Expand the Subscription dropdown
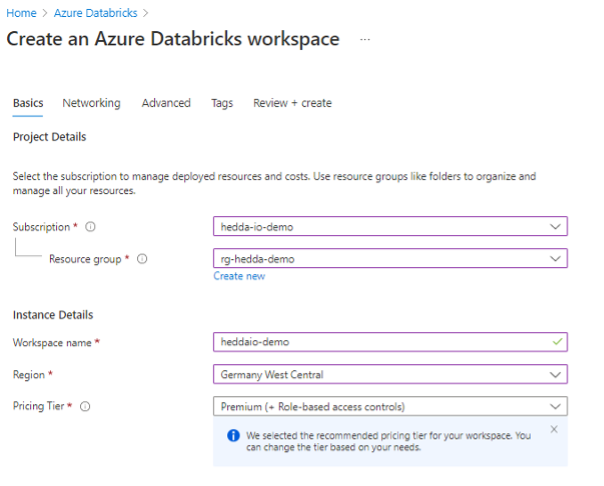Image resolution: width=604 pixels, height=486 pixels. 555,227
